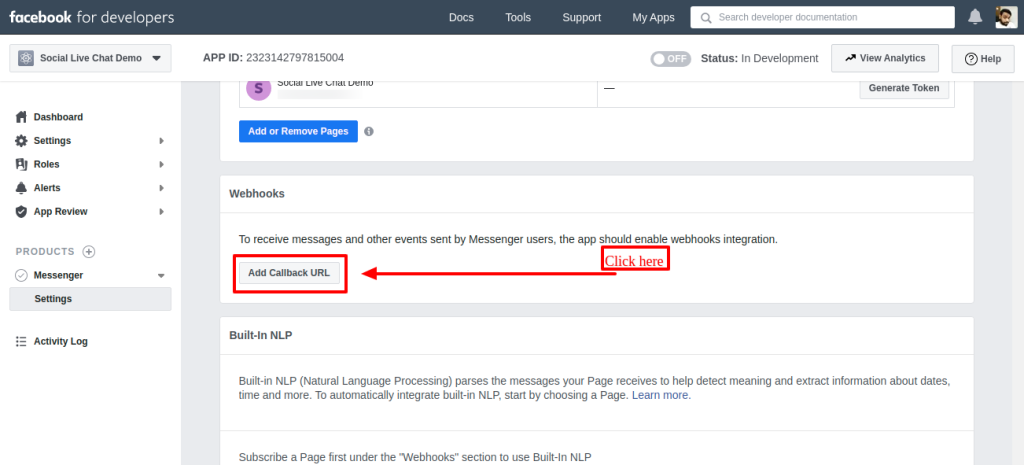1024x465 pixels.
Task: Click the Dashboard home icon
Action: pyautogui.click(x=22, y=117)
